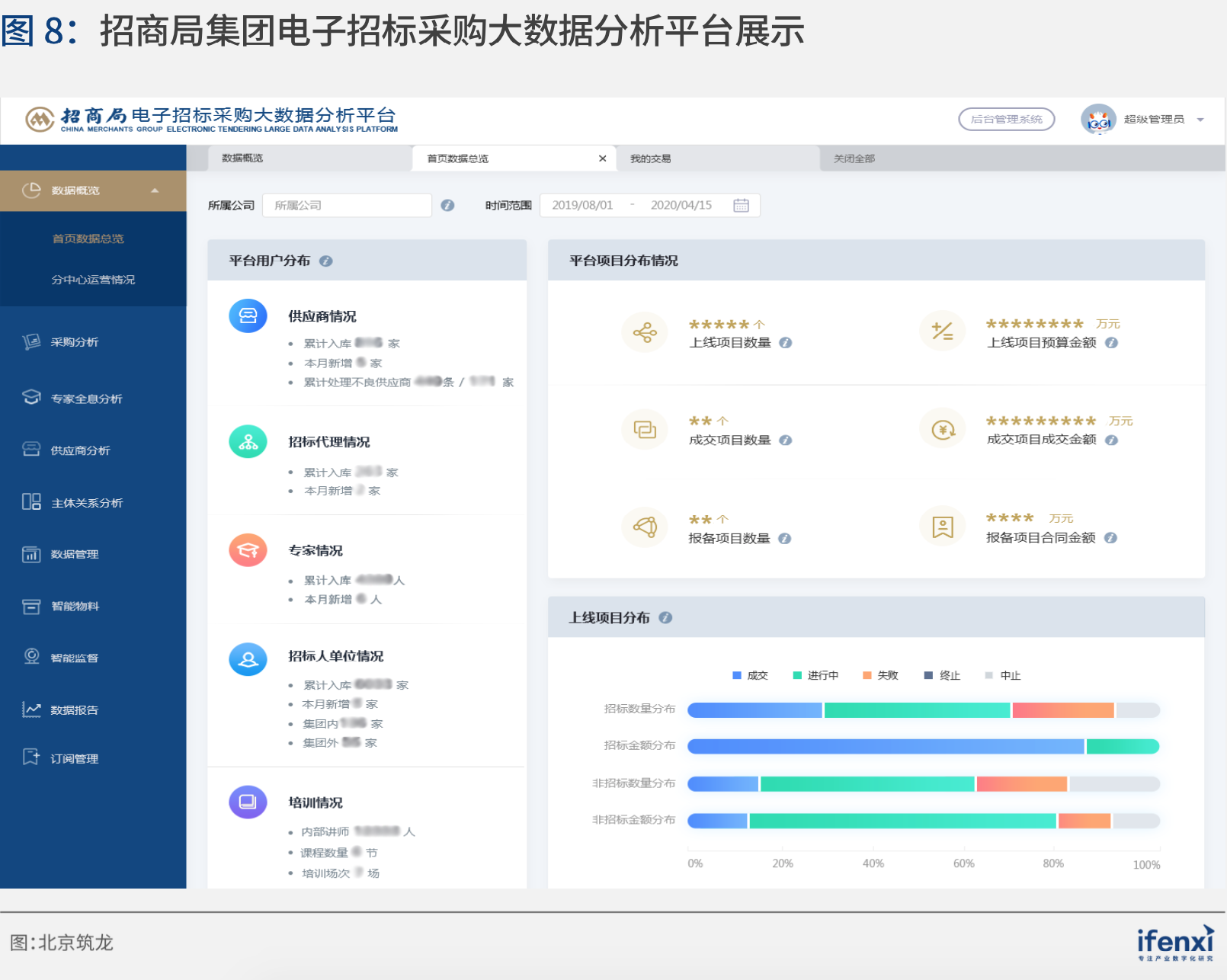The height and width of the screenshot is (980, 1227).
Task: Click the info icon beside 报备项目数量
Action: pos(785,539)
